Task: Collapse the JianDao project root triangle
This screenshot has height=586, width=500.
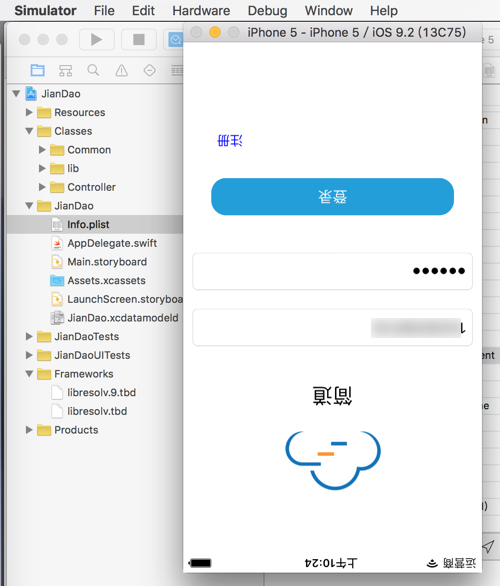Action: coord(16,93)
